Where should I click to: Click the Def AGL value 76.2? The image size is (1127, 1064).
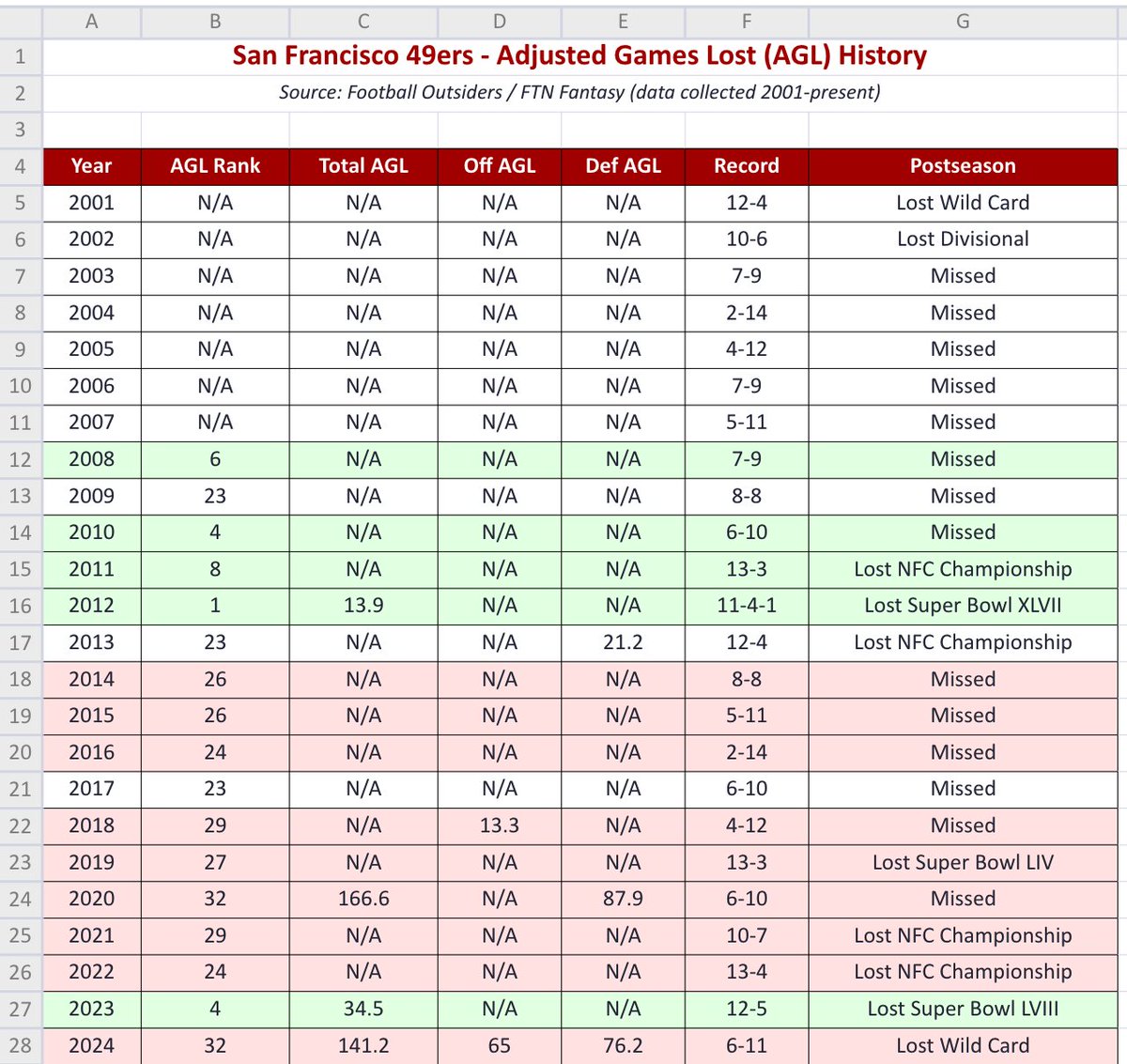point(623,1045)
